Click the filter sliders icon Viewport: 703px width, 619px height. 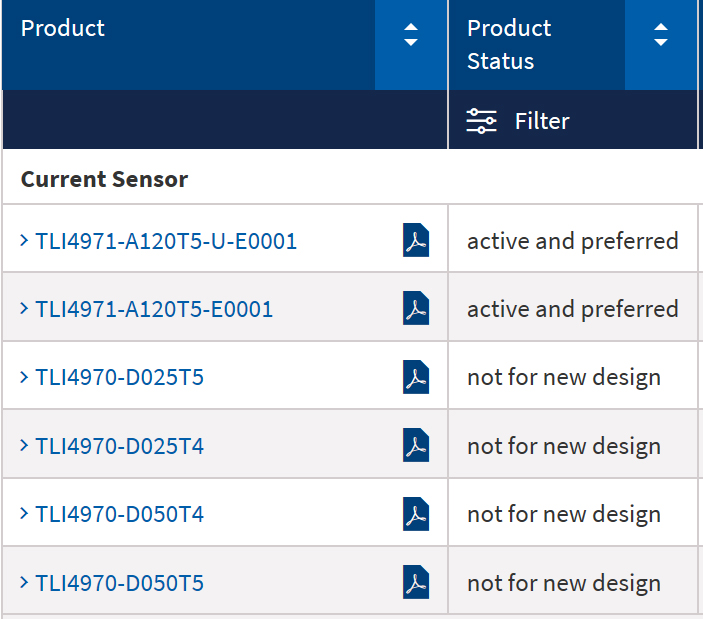click(x=481, y=121)
